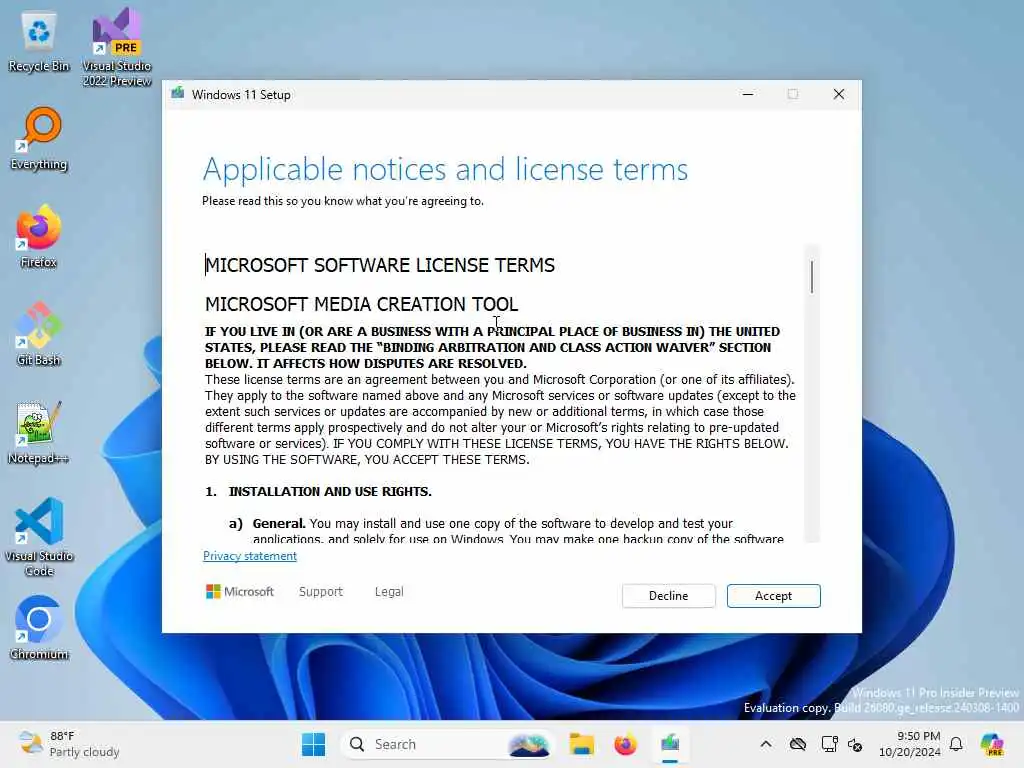Launch Chromium from the desktop
Screen dimensions: 1024x768
pos(39,628)
